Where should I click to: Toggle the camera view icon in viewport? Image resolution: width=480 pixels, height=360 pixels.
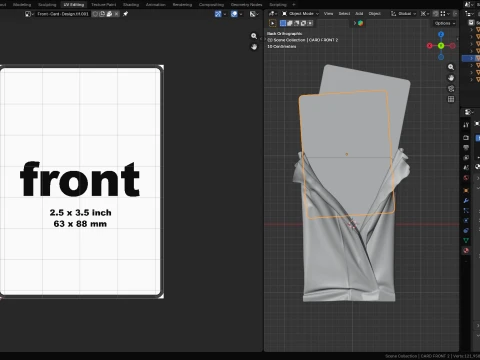tap(451, 89)
